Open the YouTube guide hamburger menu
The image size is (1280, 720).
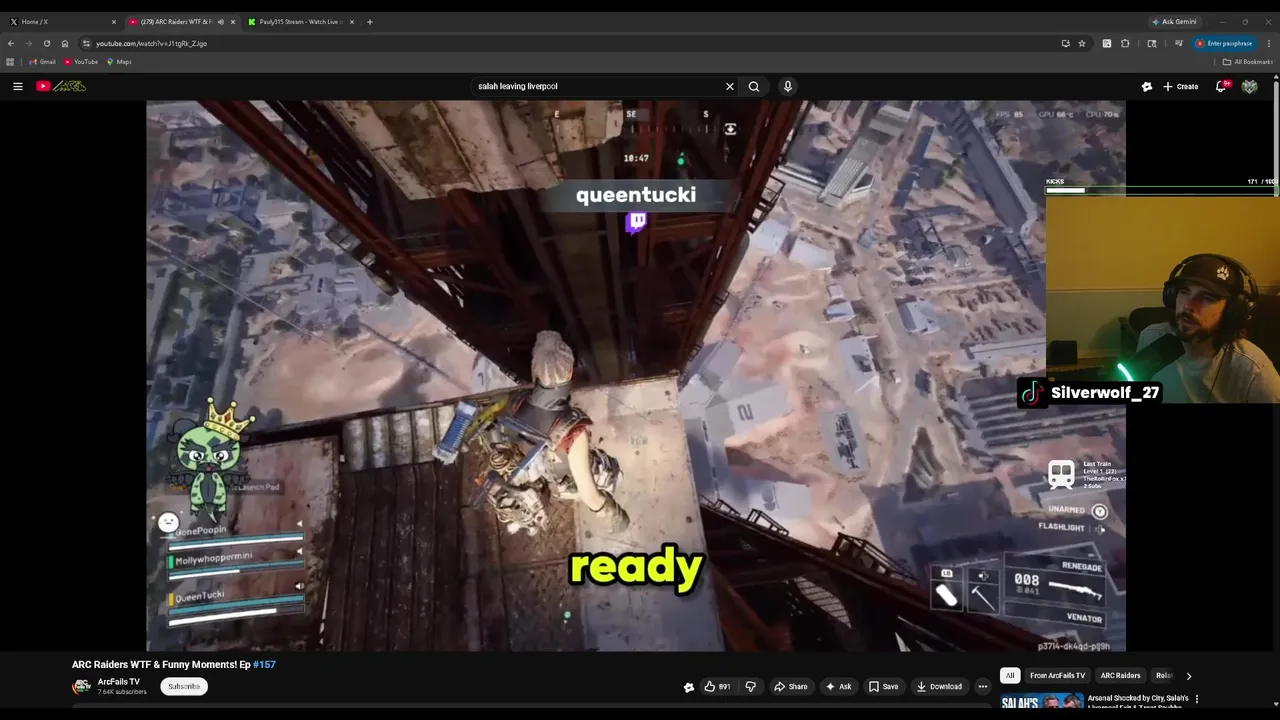point(17,86)
